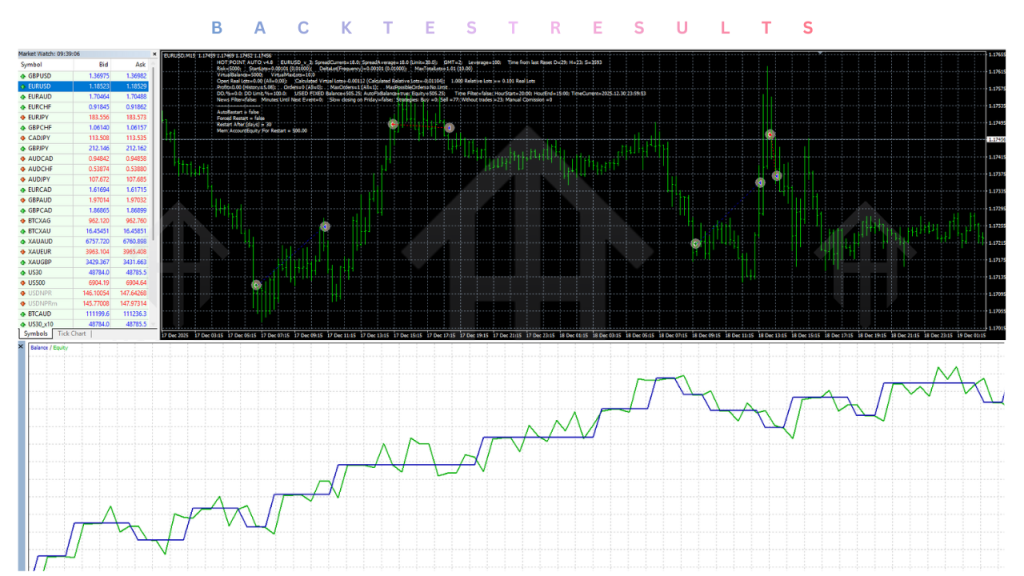Image resolution: width=1024 pixels, height=576 pixels.
Task: Click the Balance legend label on the graph
Action: click(40, 347)
